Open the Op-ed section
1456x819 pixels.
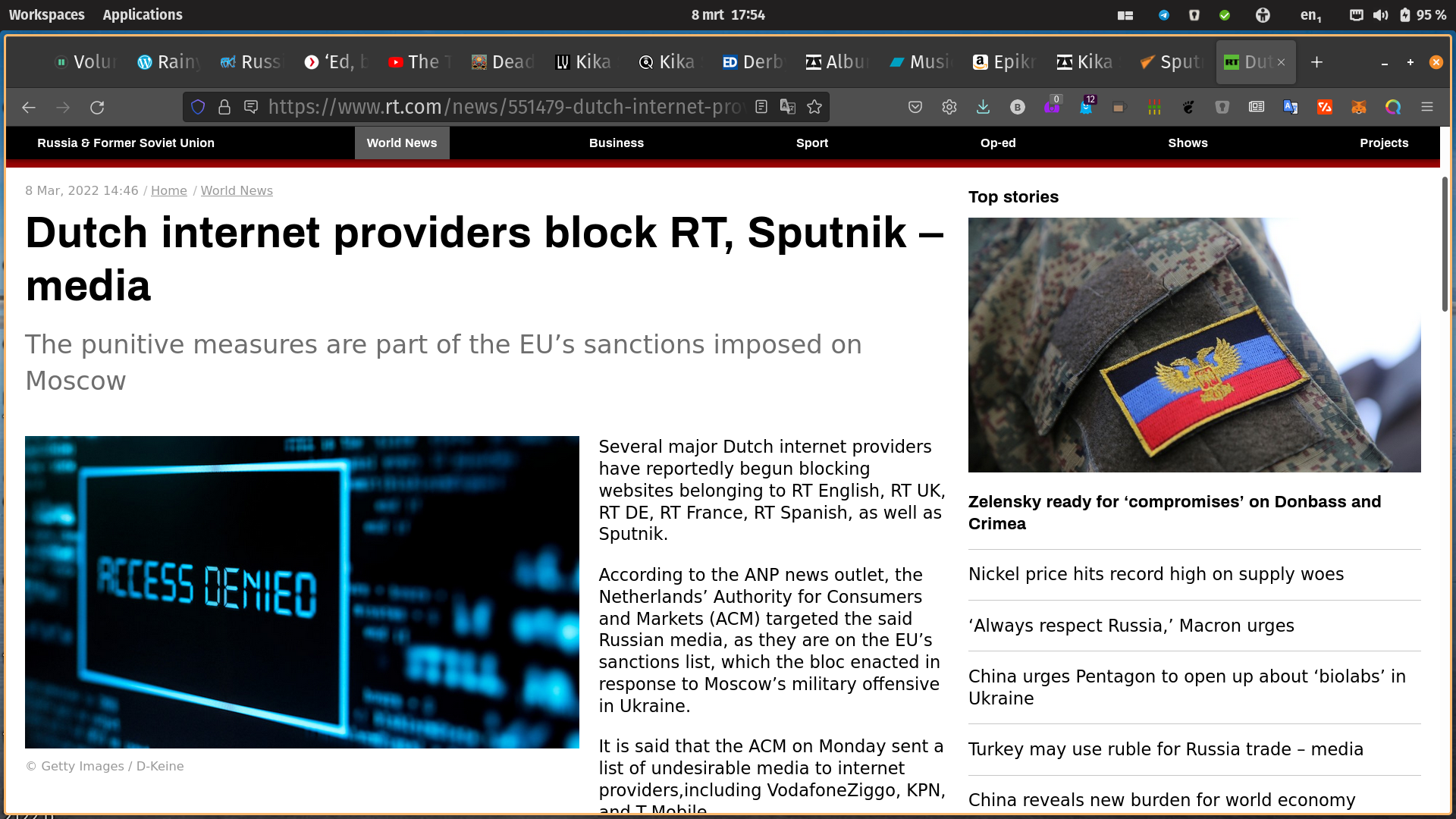pyautogui.click(x=998, y=143)
